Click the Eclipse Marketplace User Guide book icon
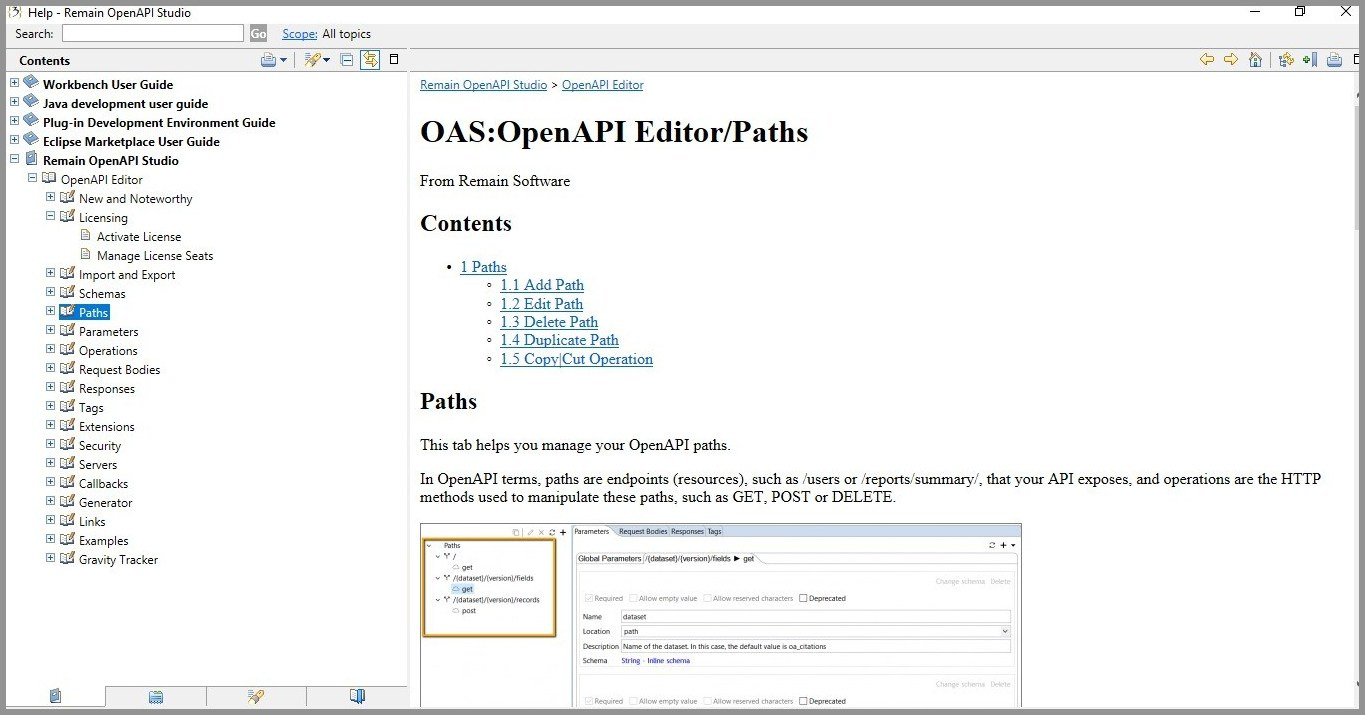This screenshot has width=1365, height=715. (x=31, y=140)
